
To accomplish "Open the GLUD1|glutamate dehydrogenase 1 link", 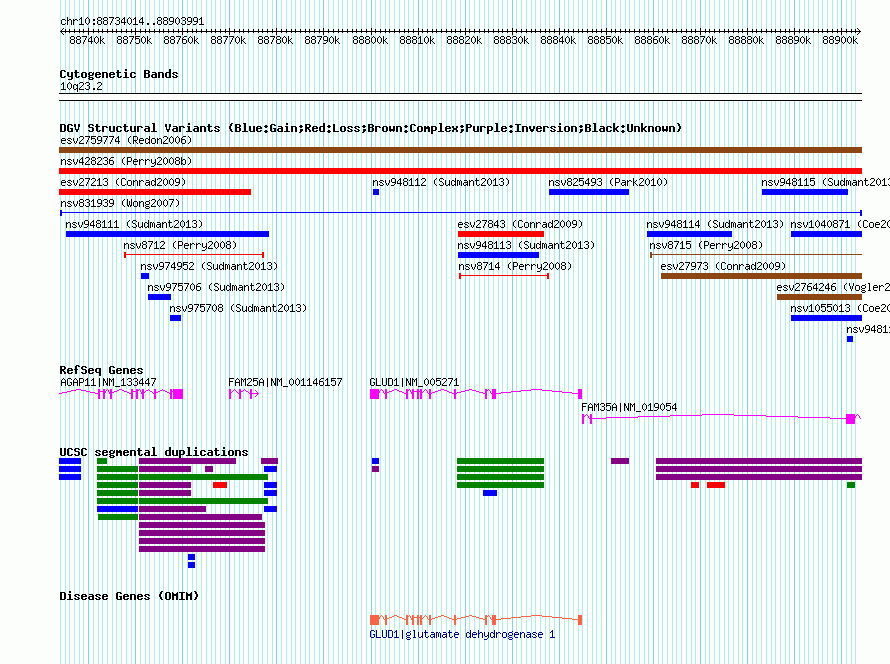I will pos(462,634).
